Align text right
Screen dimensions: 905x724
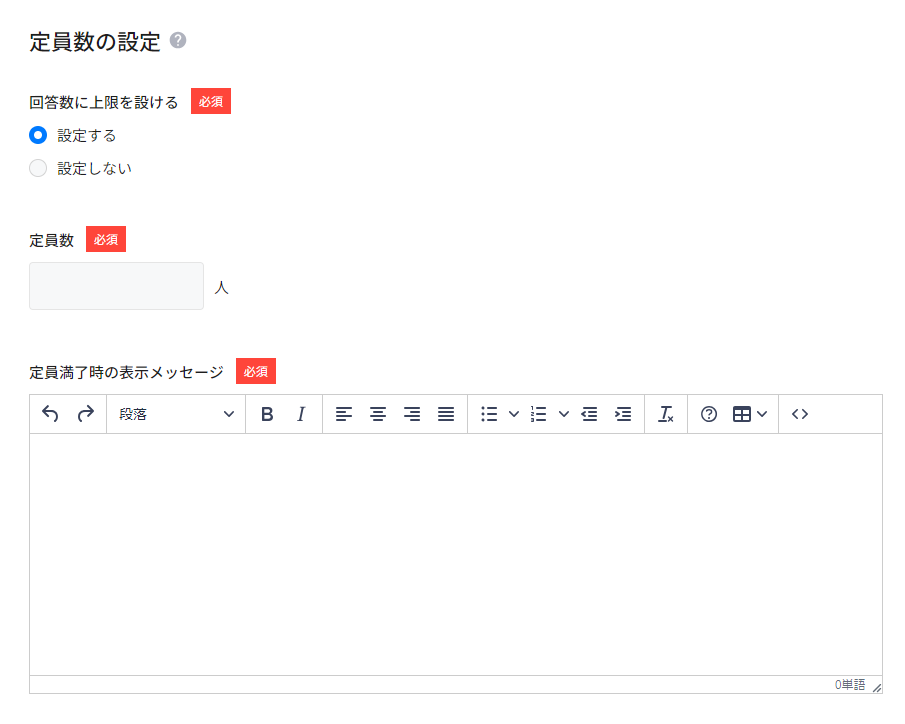(412, 414)
